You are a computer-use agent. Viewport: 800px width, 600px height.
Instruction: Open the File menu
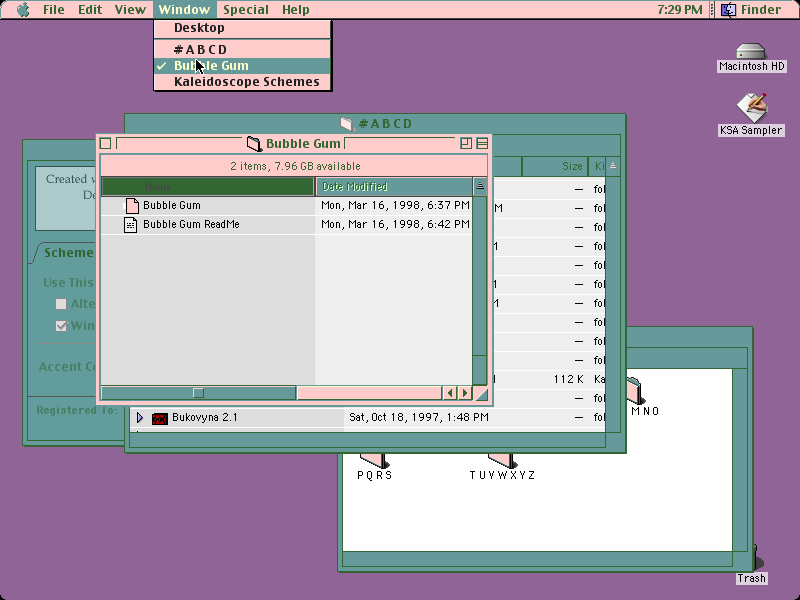54,10
